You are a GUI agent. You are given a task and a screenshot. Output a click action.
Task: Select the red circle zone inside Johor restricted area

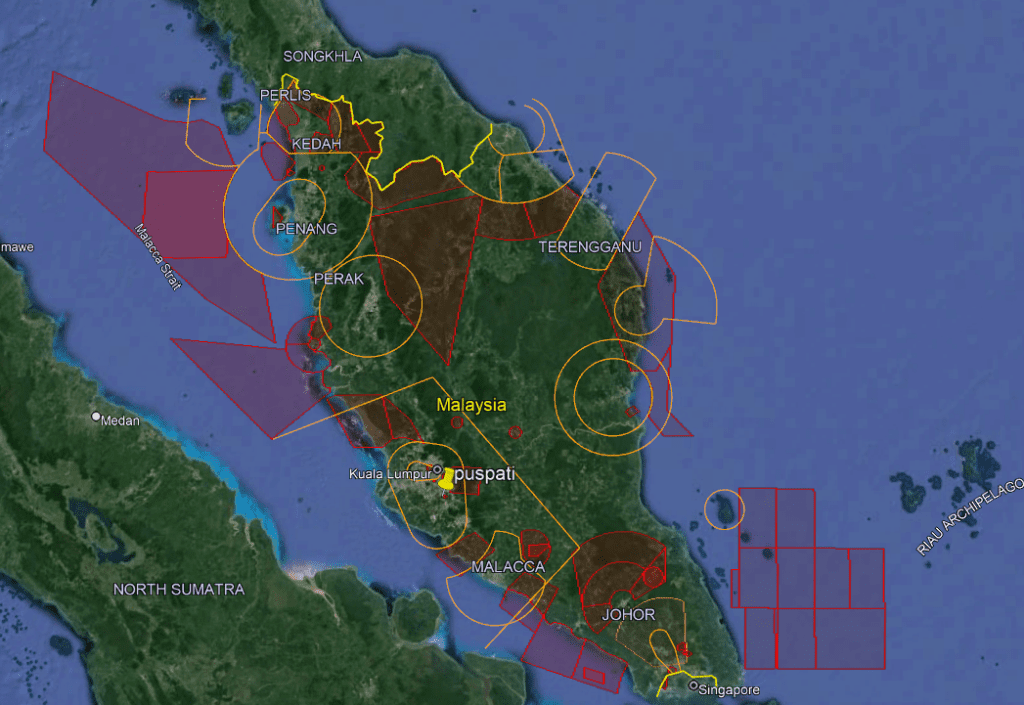point(653,577)
